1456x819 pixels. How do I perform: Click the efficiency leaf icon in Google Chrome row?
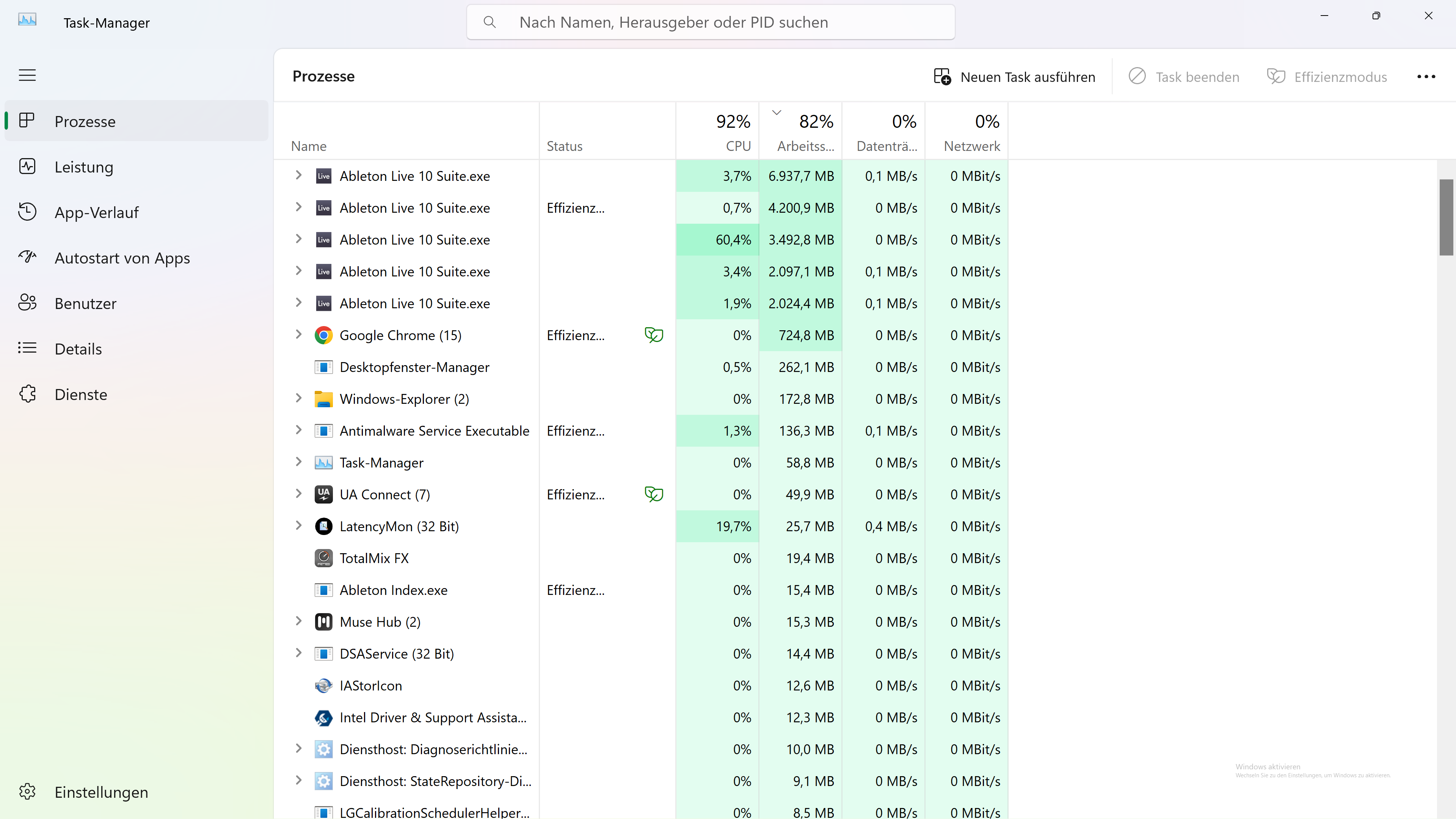(x=654, y=335)
